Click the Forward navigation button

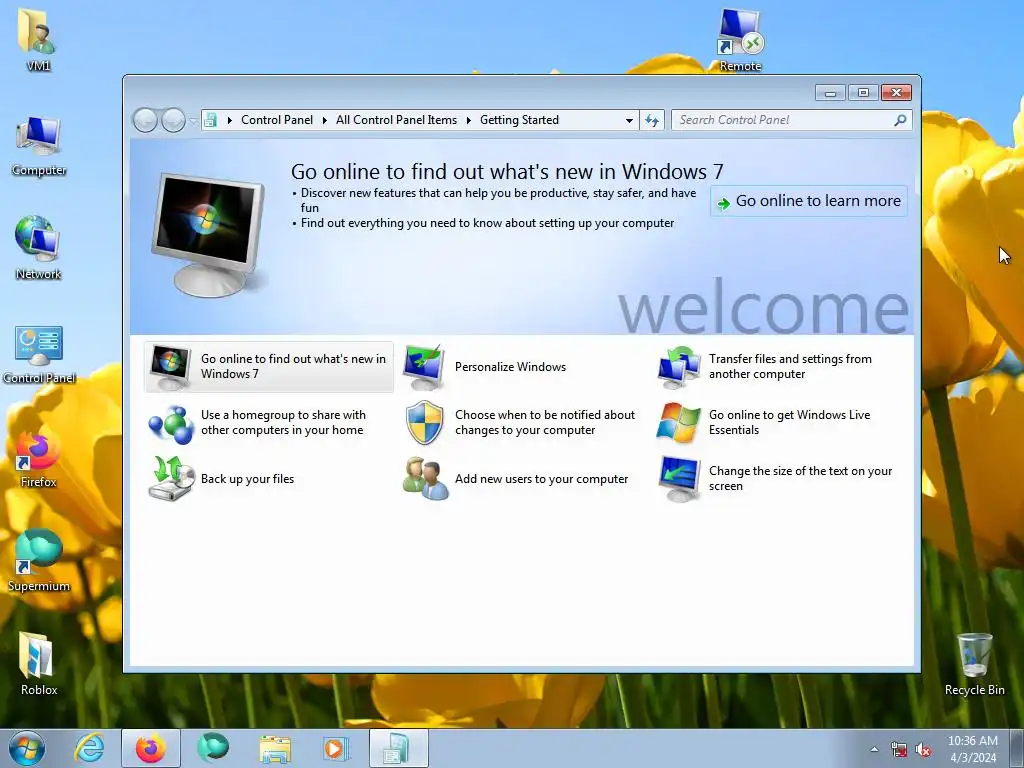point(173,120)
